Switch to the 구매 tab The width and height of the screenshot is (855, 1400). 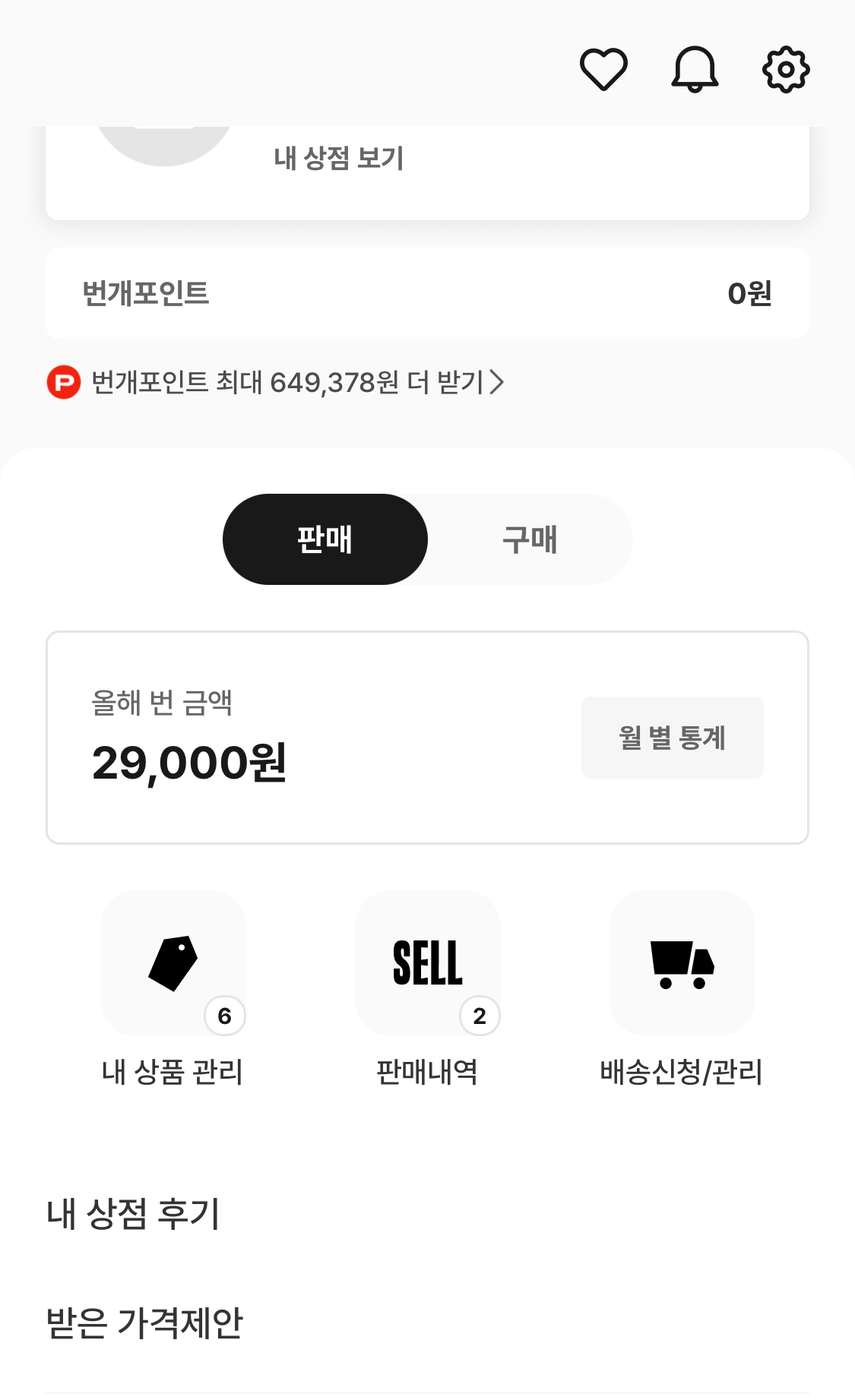click(530, 539)
